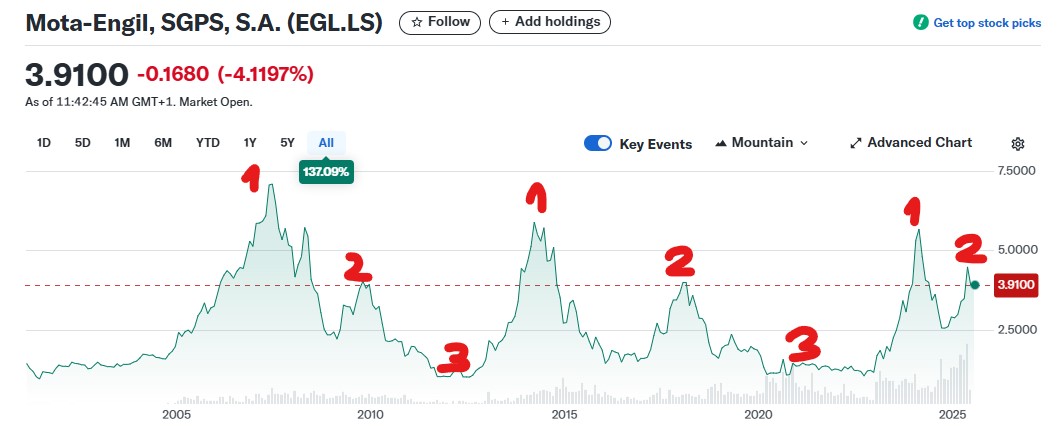This screenshot has height=447, width=1060.
Task: Switch to the 6M range
Action: coord(163,143)
